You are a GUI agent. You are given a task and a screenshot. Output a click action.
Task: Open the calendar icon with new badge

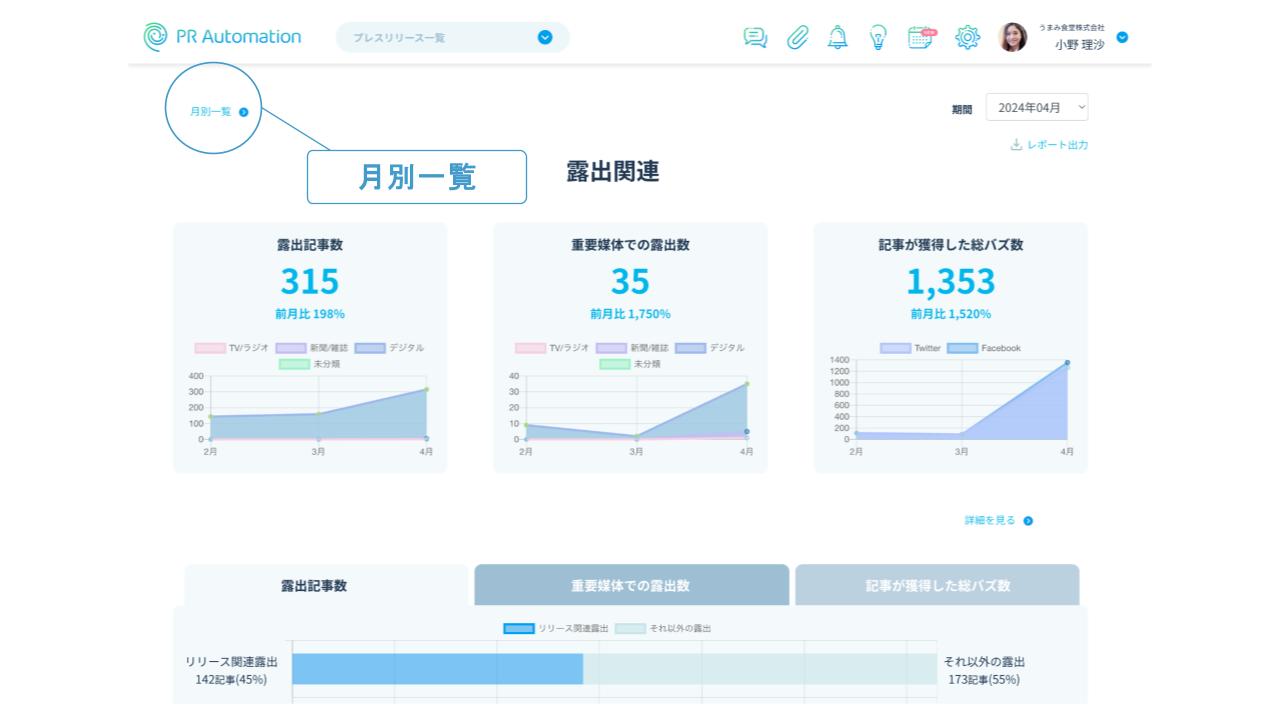pyautogui.click(x=921, y=38)
